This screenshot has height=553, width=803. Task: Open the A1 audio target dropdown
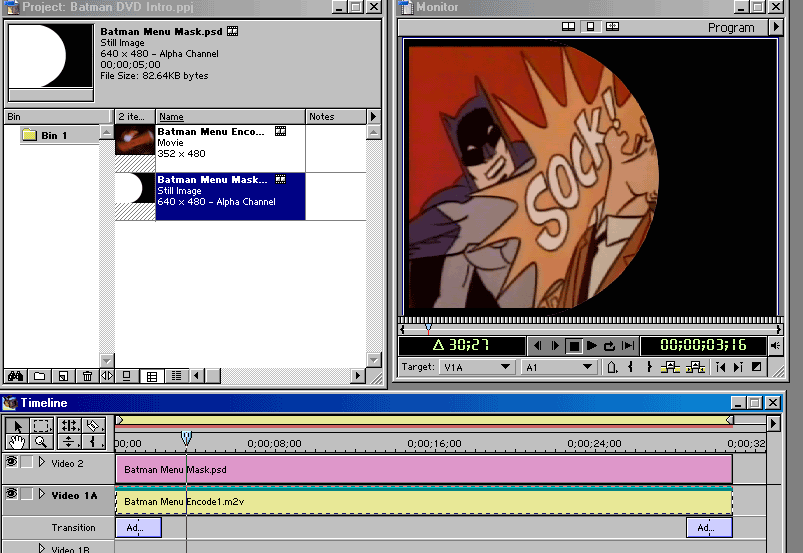(x=559, y=367)
